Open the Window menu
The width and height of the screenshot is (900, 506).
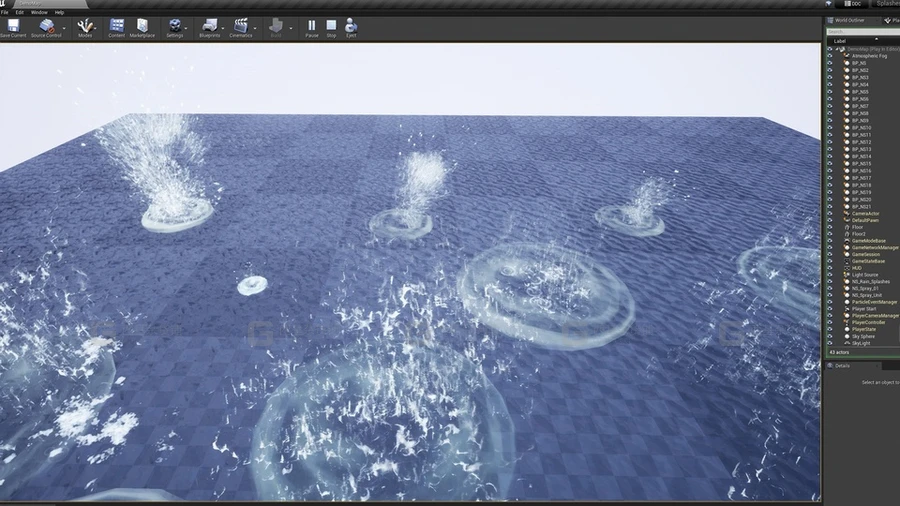coord(38,12)
